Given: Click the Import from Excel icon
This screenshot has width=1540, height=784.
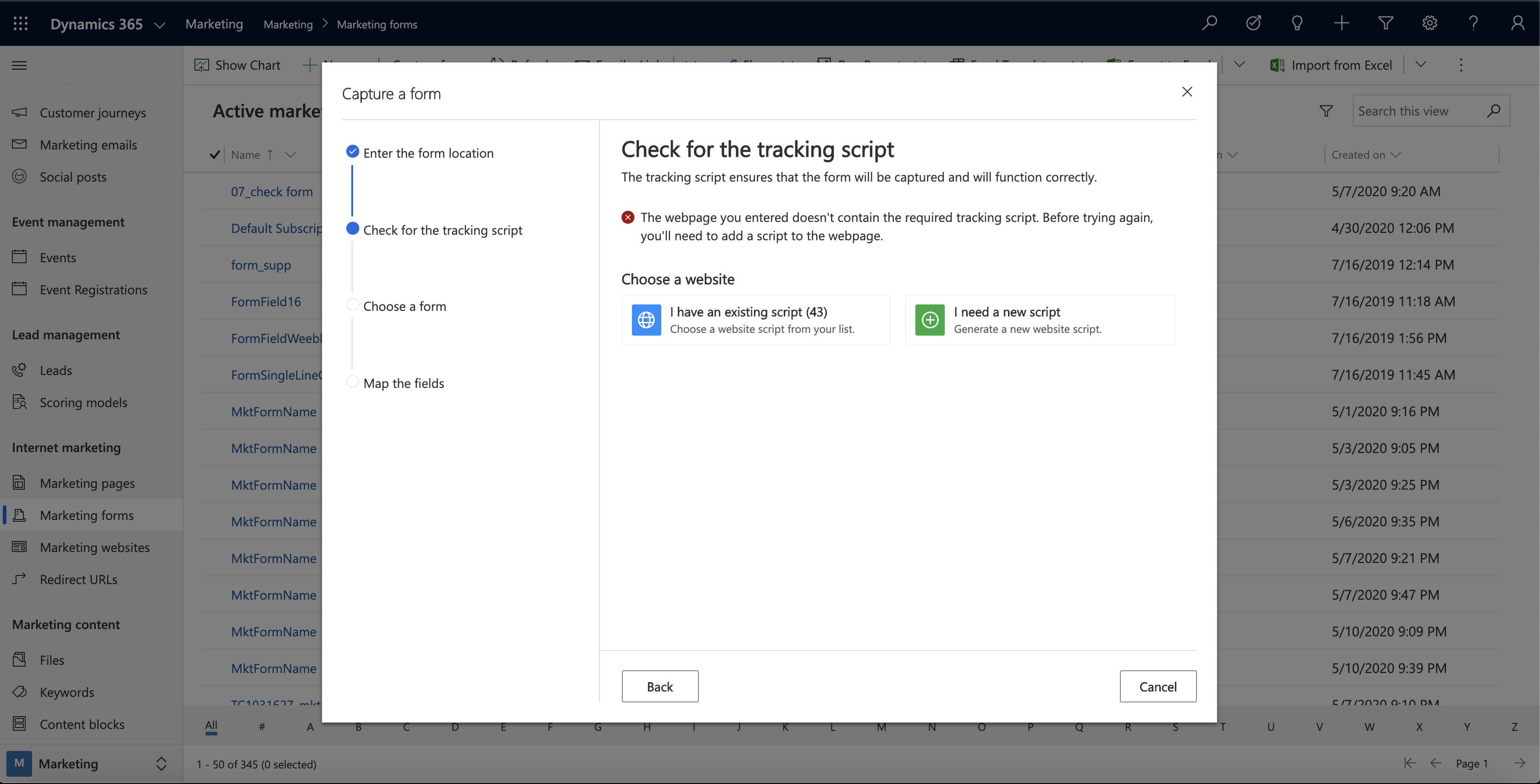Looking at the screenshot, I should (x=1278, y=65).
